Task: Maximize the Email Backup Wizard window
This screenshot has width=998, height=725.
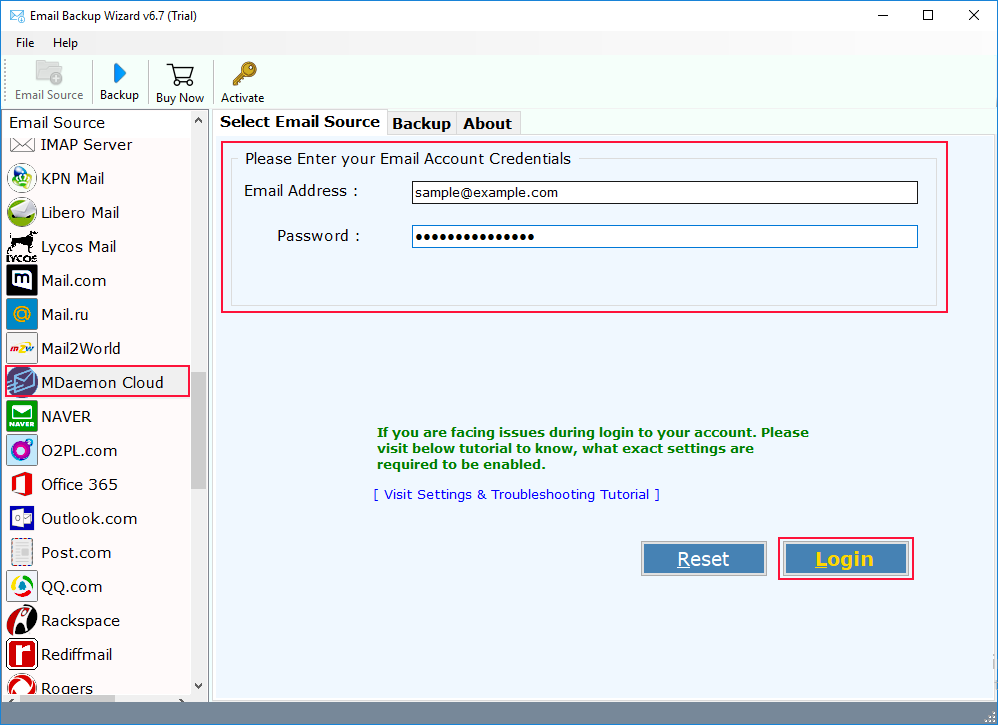Action: pyautogui.click(x=928, y=15)
